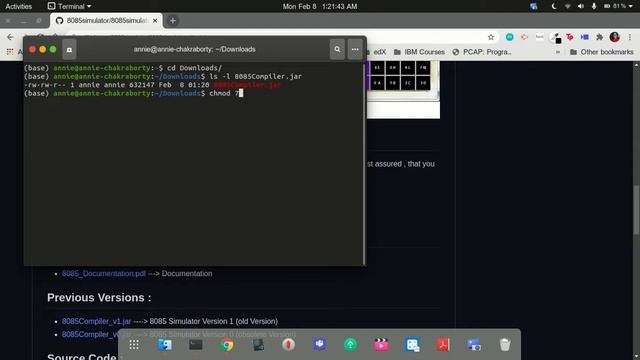
Task: Open the 8085_Documentation.pdf link
Action: [x=104, y=273]
